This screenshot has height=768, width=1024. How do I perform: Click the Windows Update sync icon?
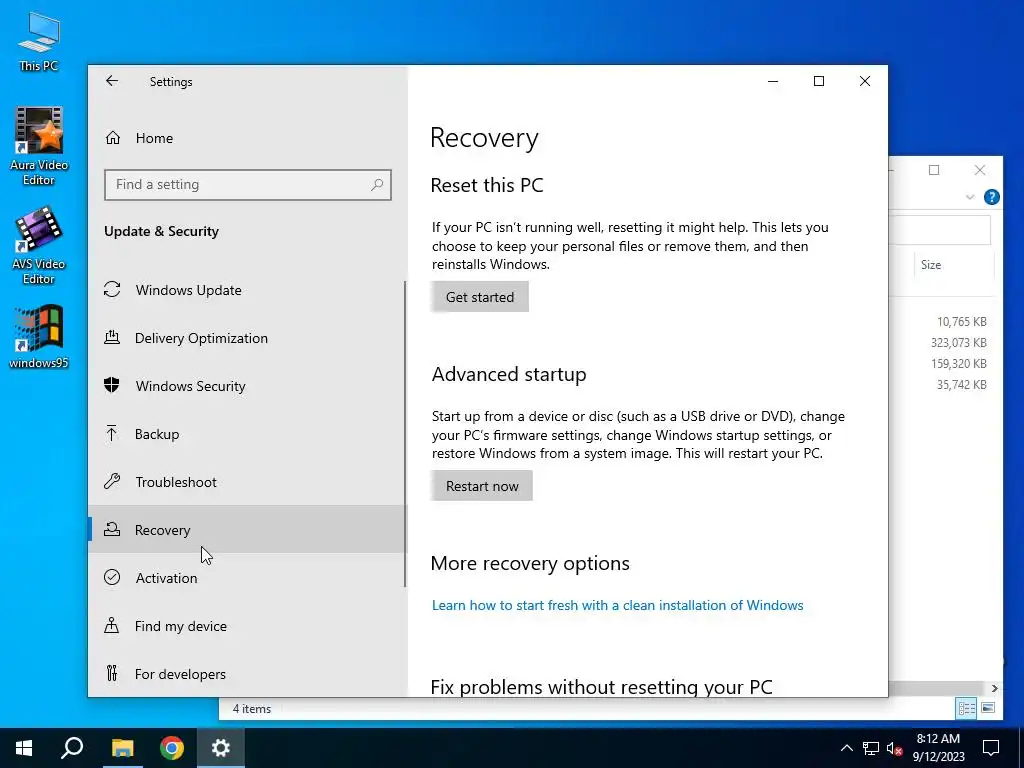point(112,289)
